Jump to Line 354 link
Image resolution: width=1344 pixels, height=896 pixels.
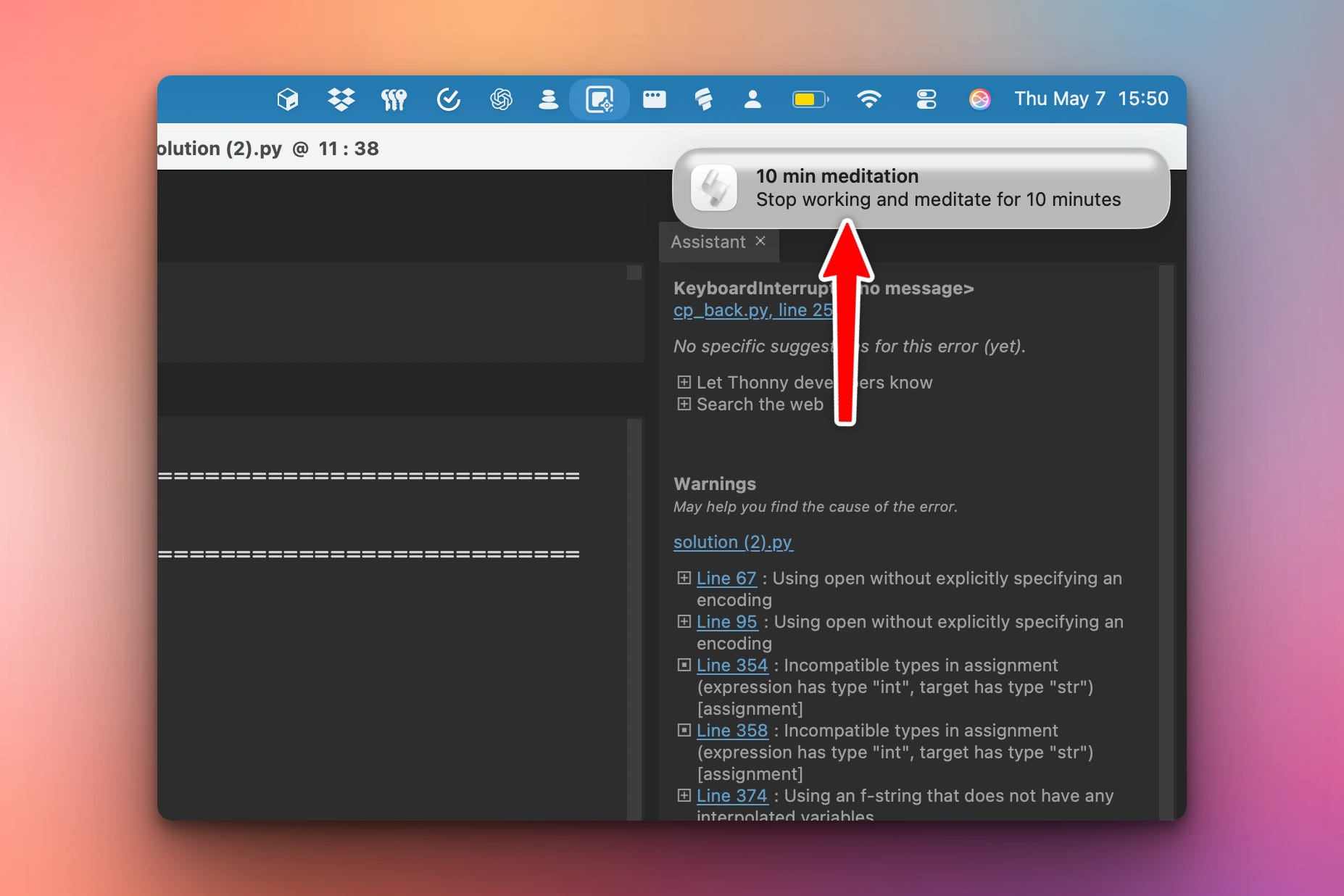pyautogui.click(x=732, y=665)
